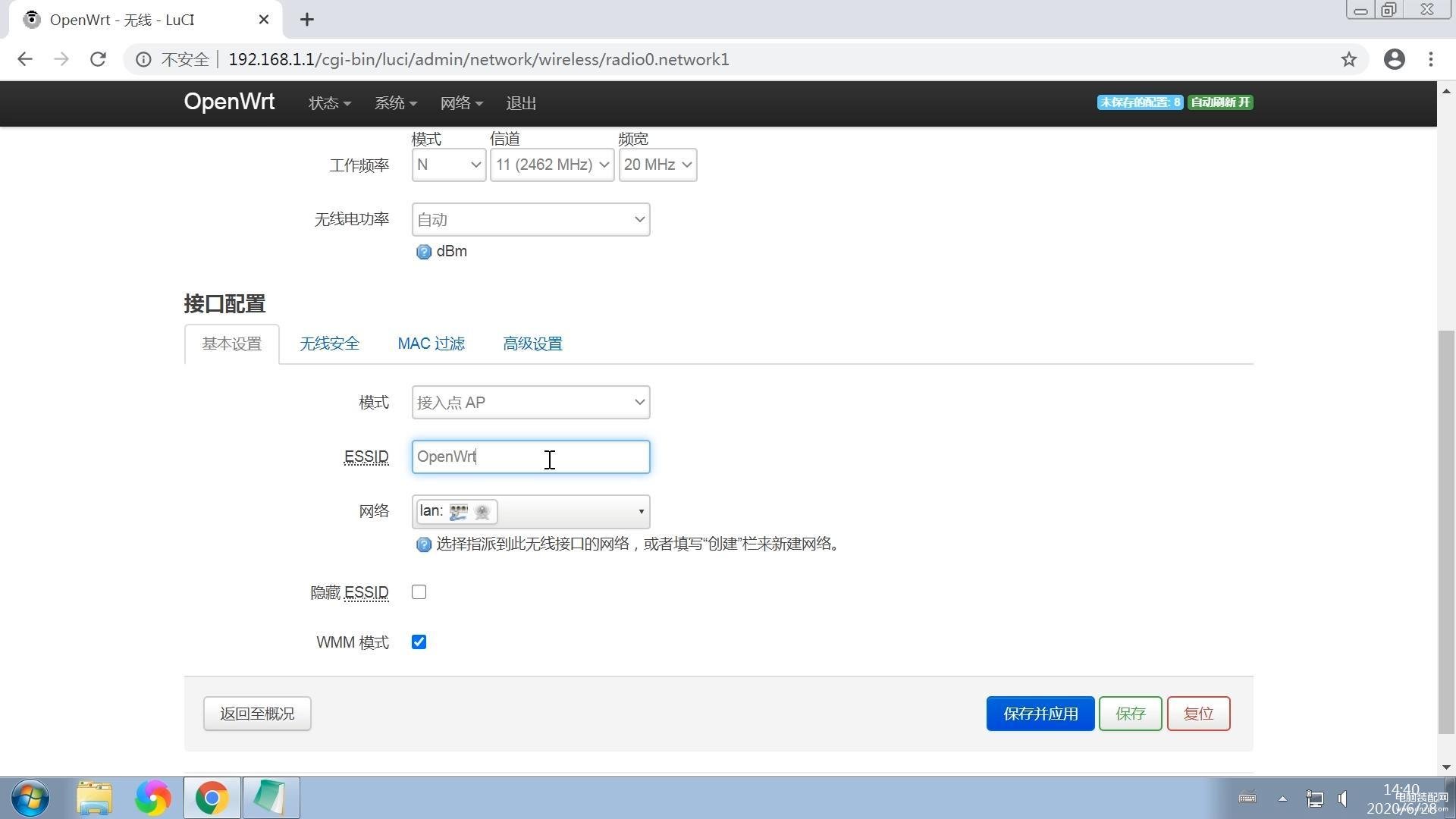Viewport: 1456px width, 819px height.
Task: Show hidden system tray icons
Action: (1282, 799)
